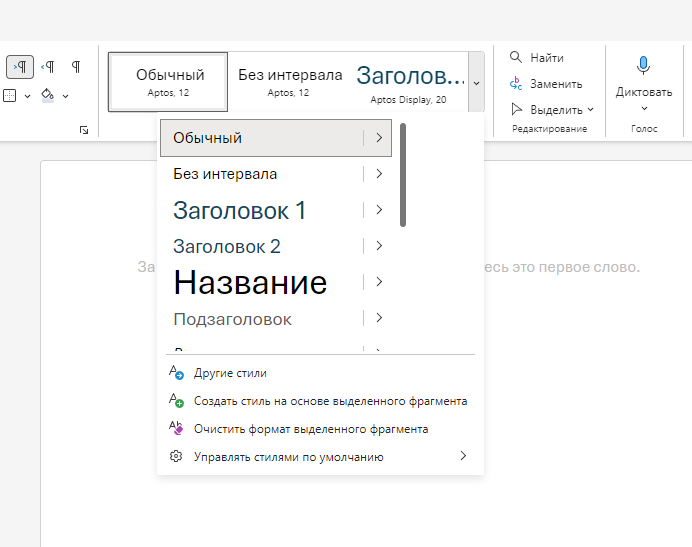Image resolution: width=692 pixels, height=547 pixels.
Task: Click the Заменить replace icon
Action: pos(516,84)
